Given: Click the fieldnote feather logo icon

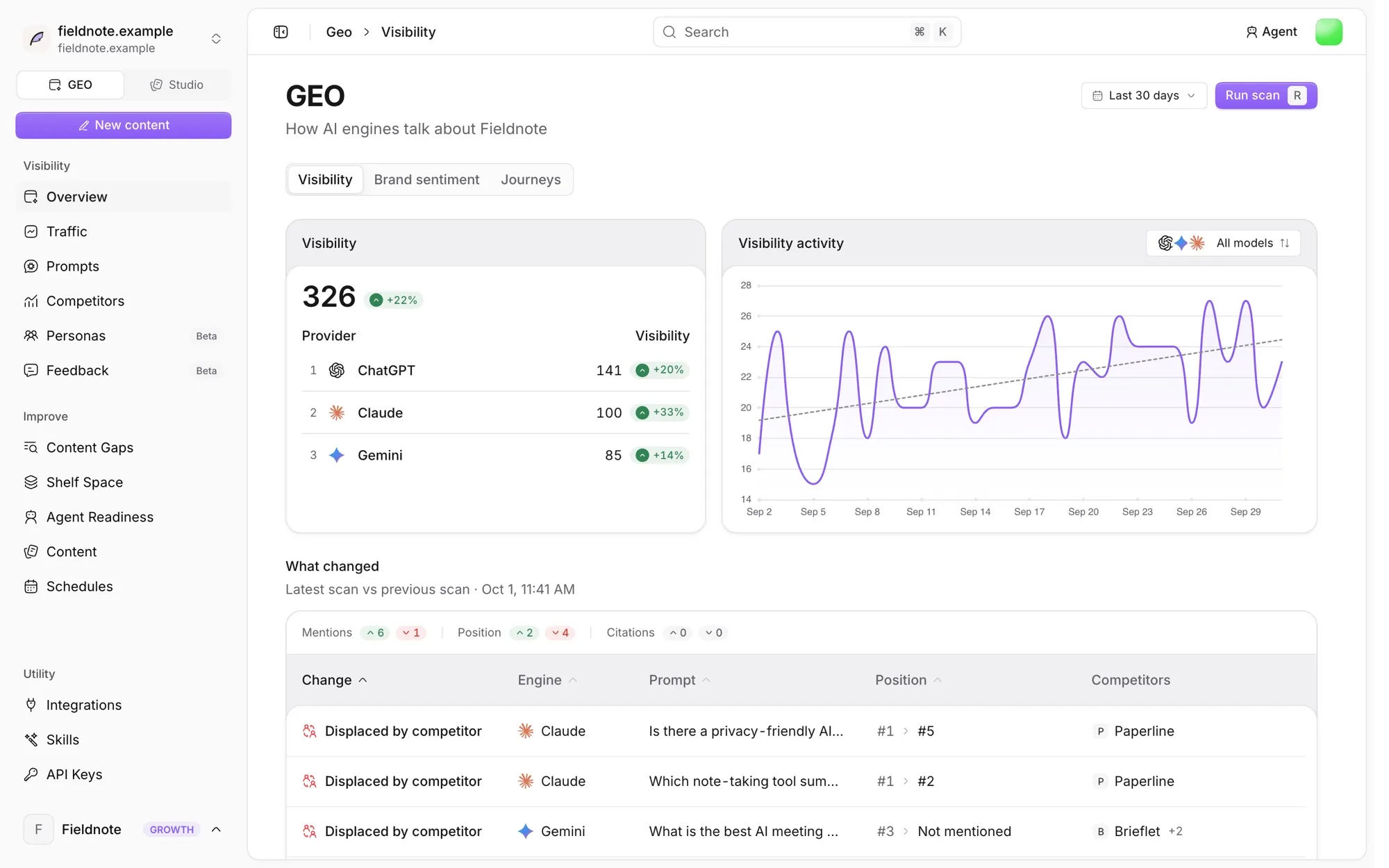Looking at the screenshot, I should 36,38.
